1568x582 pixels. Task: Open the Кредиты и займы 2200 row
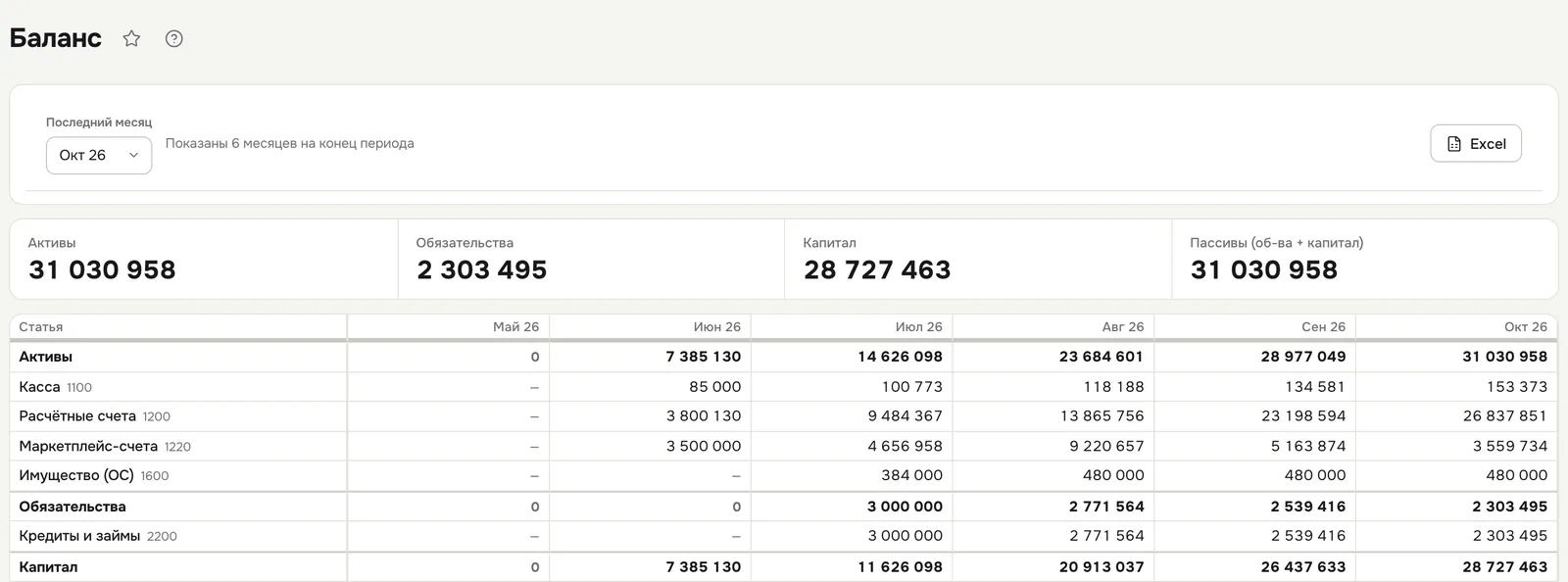[x=783, y=536]
